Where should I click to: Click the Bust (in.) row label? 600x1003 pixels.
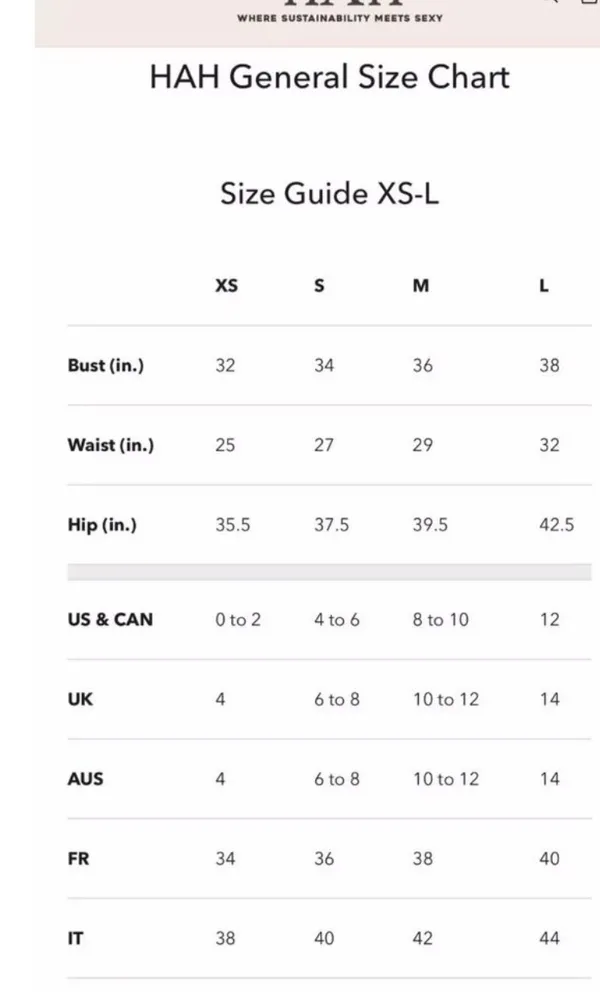106,365
